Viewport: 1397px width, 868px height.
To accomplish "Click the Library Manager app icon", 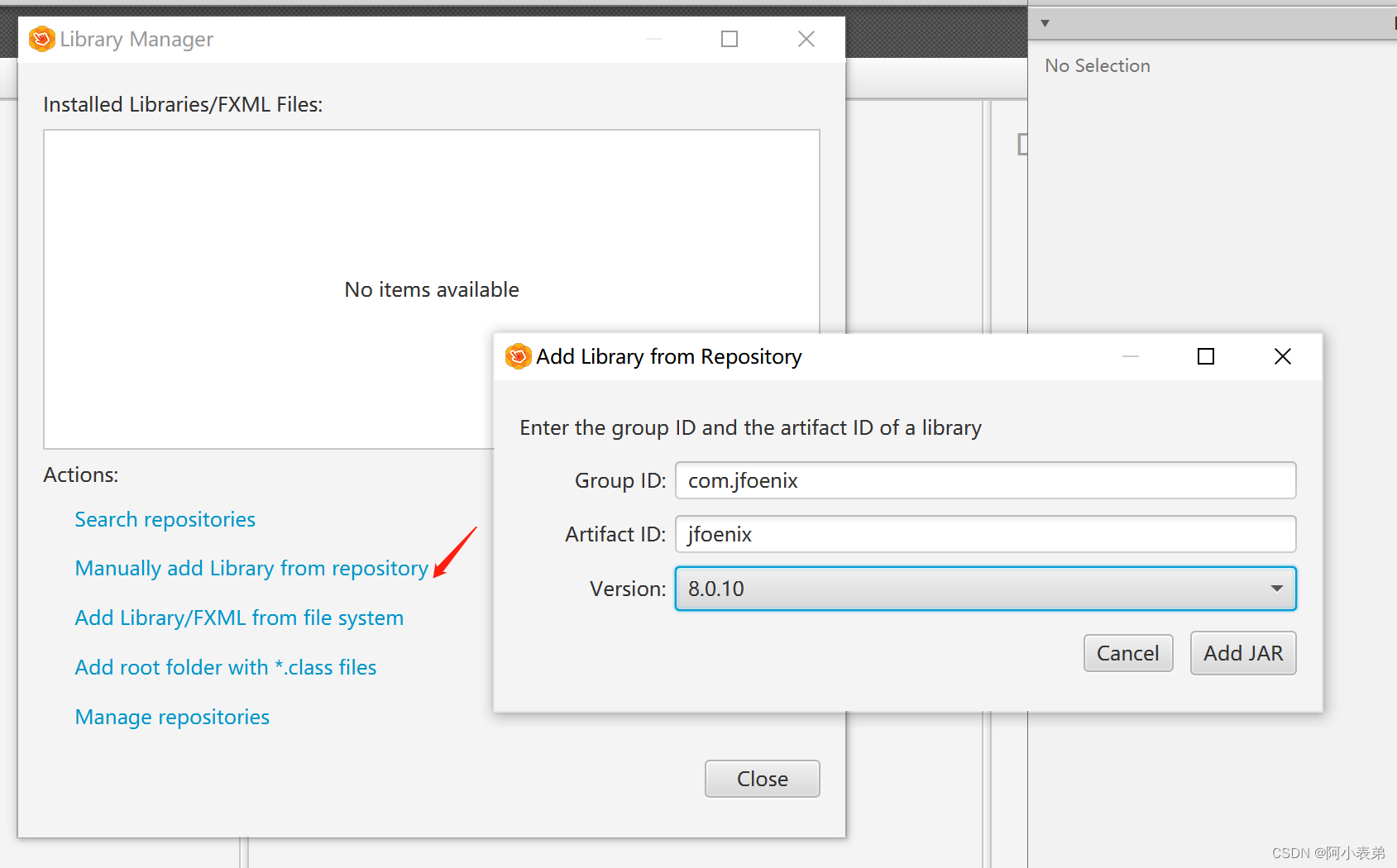I will pos(41,39).
